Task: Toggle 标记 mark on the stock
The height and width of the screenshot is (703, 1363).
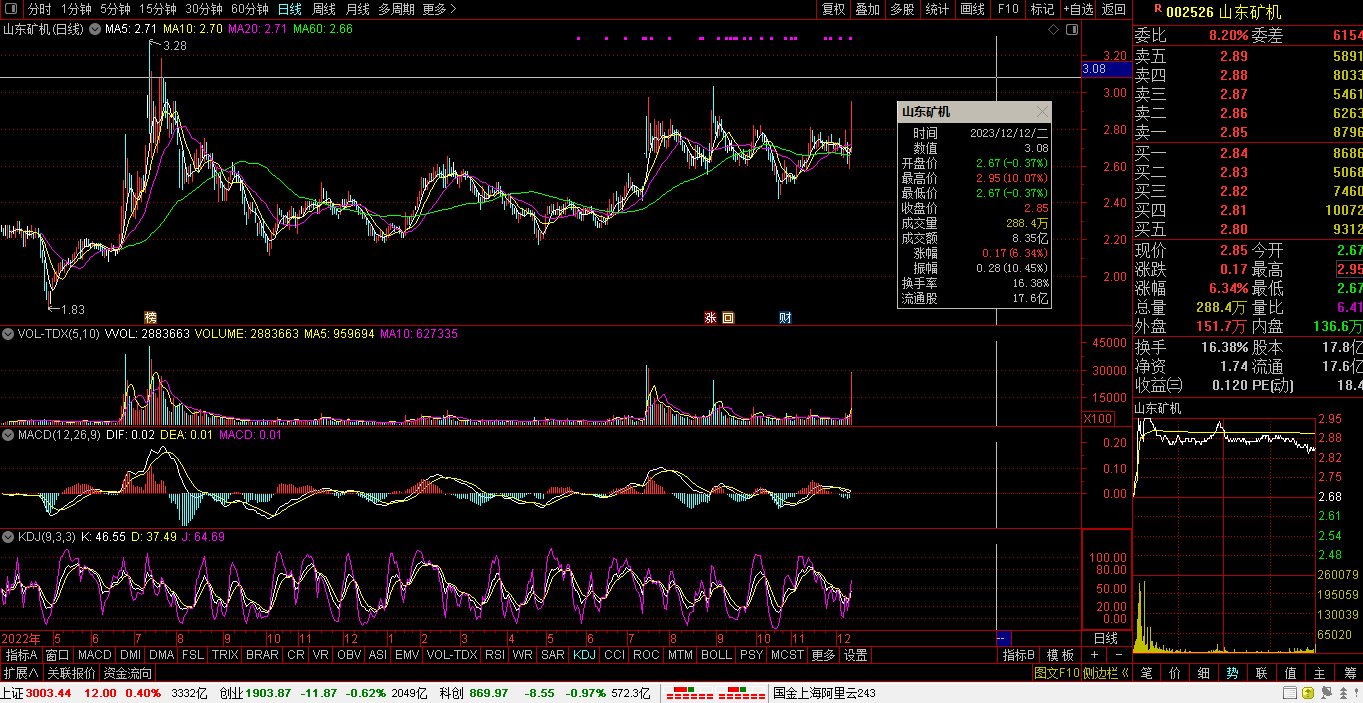Action: [x=1042, y=9]
